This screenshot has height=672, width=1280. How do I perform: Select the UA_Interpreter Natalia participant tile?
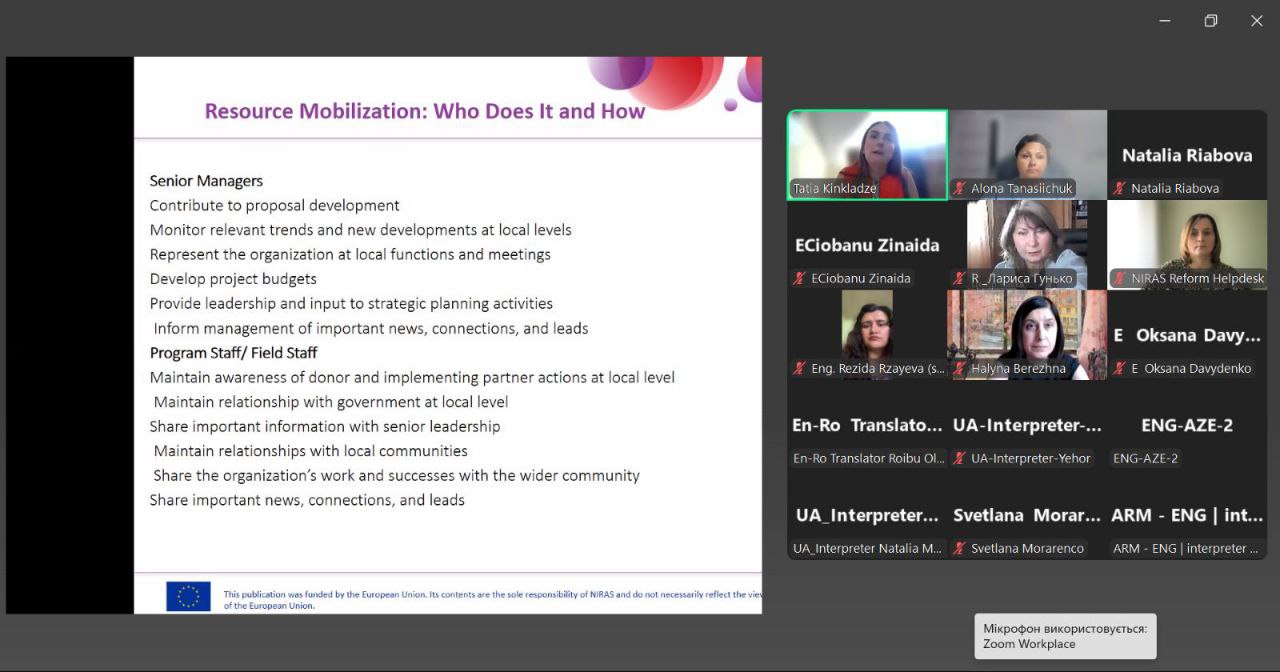(867, 515)
